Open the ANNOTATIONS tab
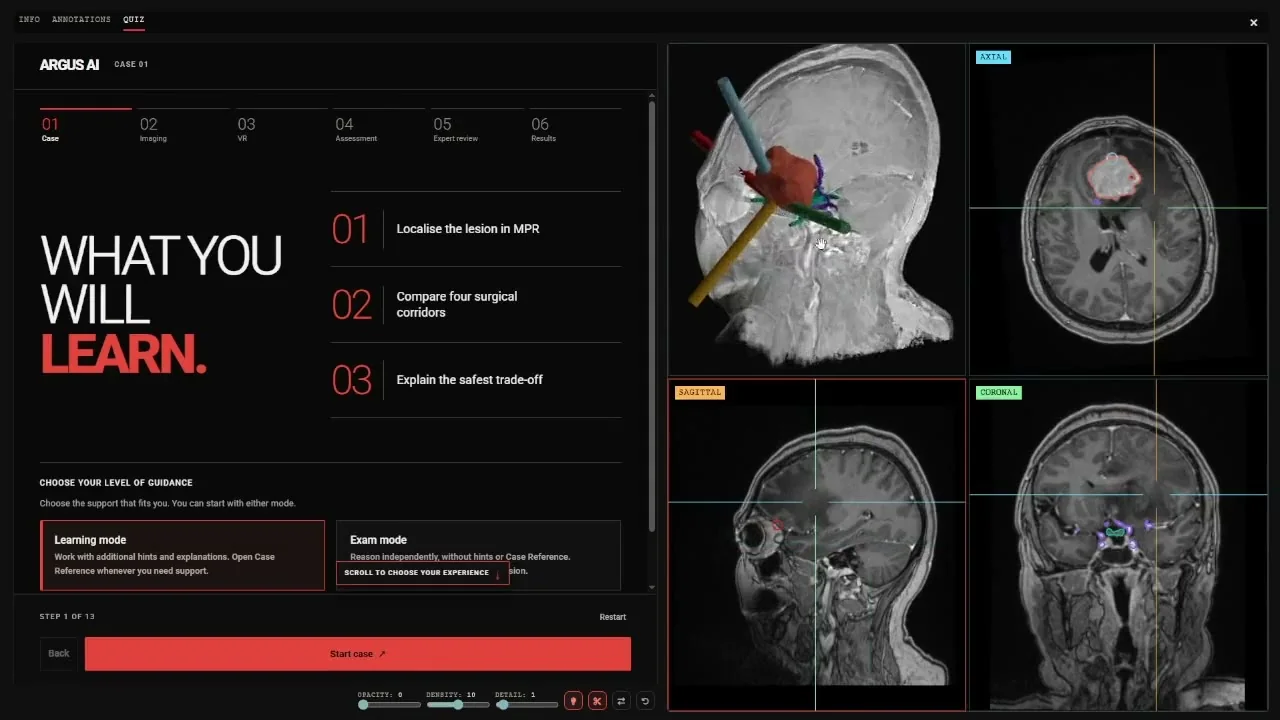The height and width of the screenshot is (720, 1280). [81, 19]
